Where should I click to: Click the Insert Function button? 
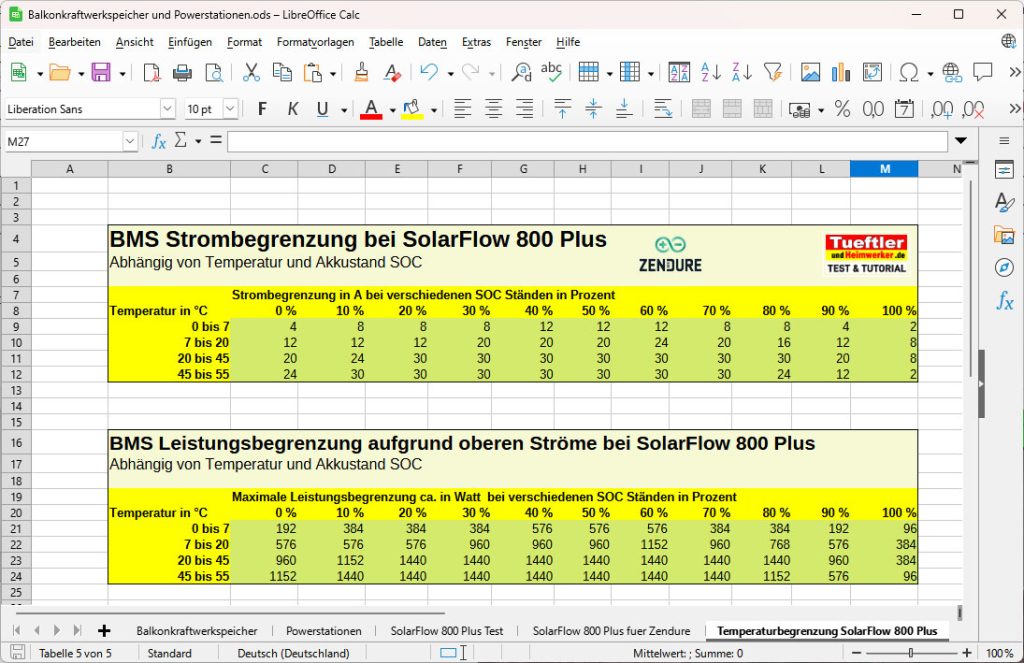(x=158, y=141)
